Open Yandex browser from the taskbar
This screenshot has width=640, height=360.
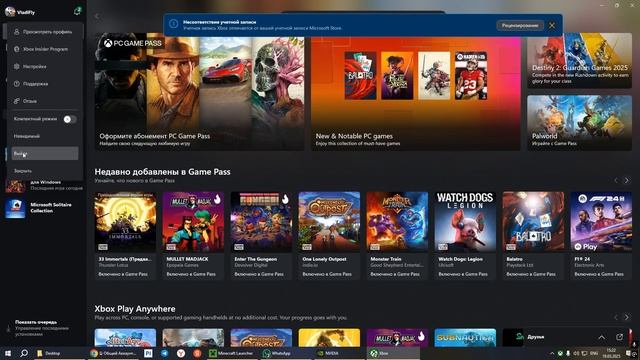(x=181, y=353)
